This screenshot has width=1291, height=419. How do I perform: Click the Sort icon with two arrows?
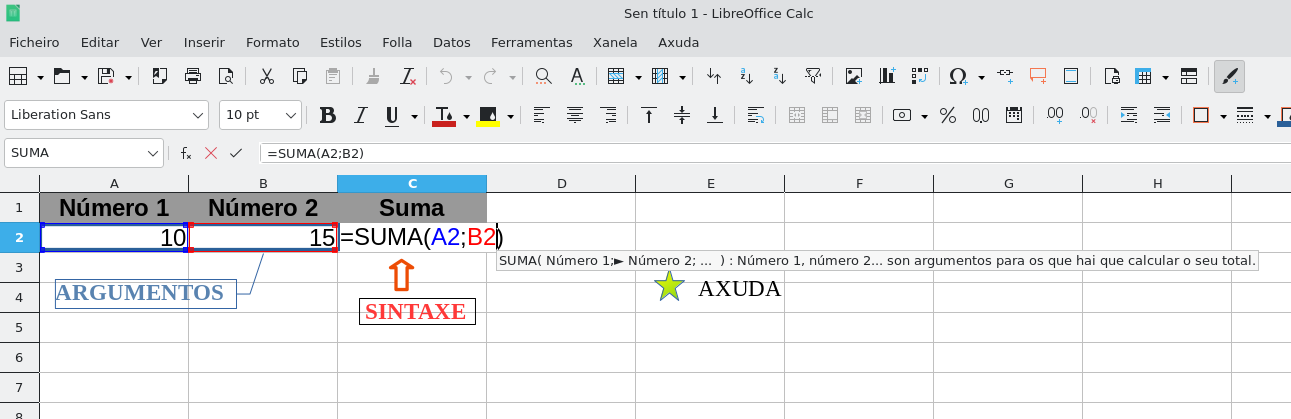(714, 76)
